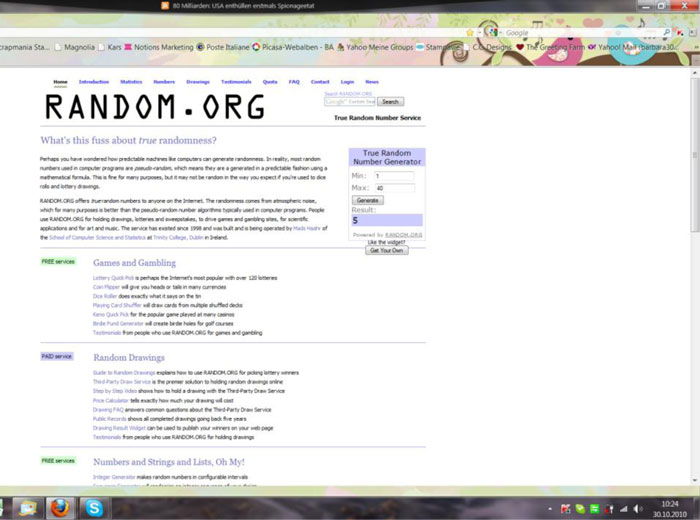
Task: Open the Yahoo! Mail bookmark
Action: (x=632, y=47)
